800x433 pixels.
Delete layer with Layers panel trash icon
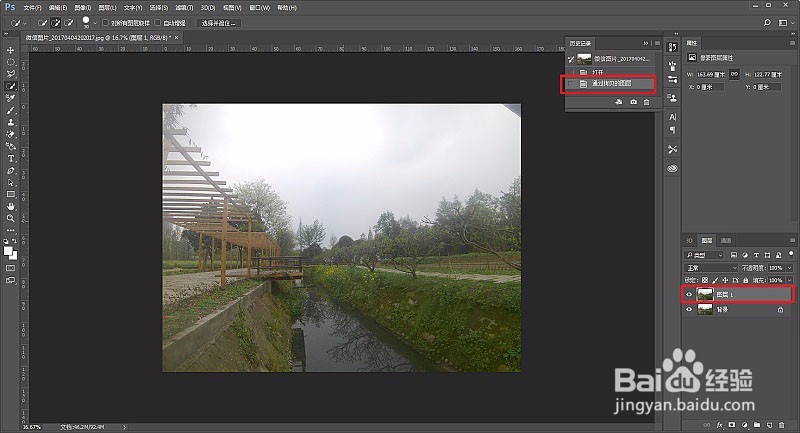coord(782,425)
